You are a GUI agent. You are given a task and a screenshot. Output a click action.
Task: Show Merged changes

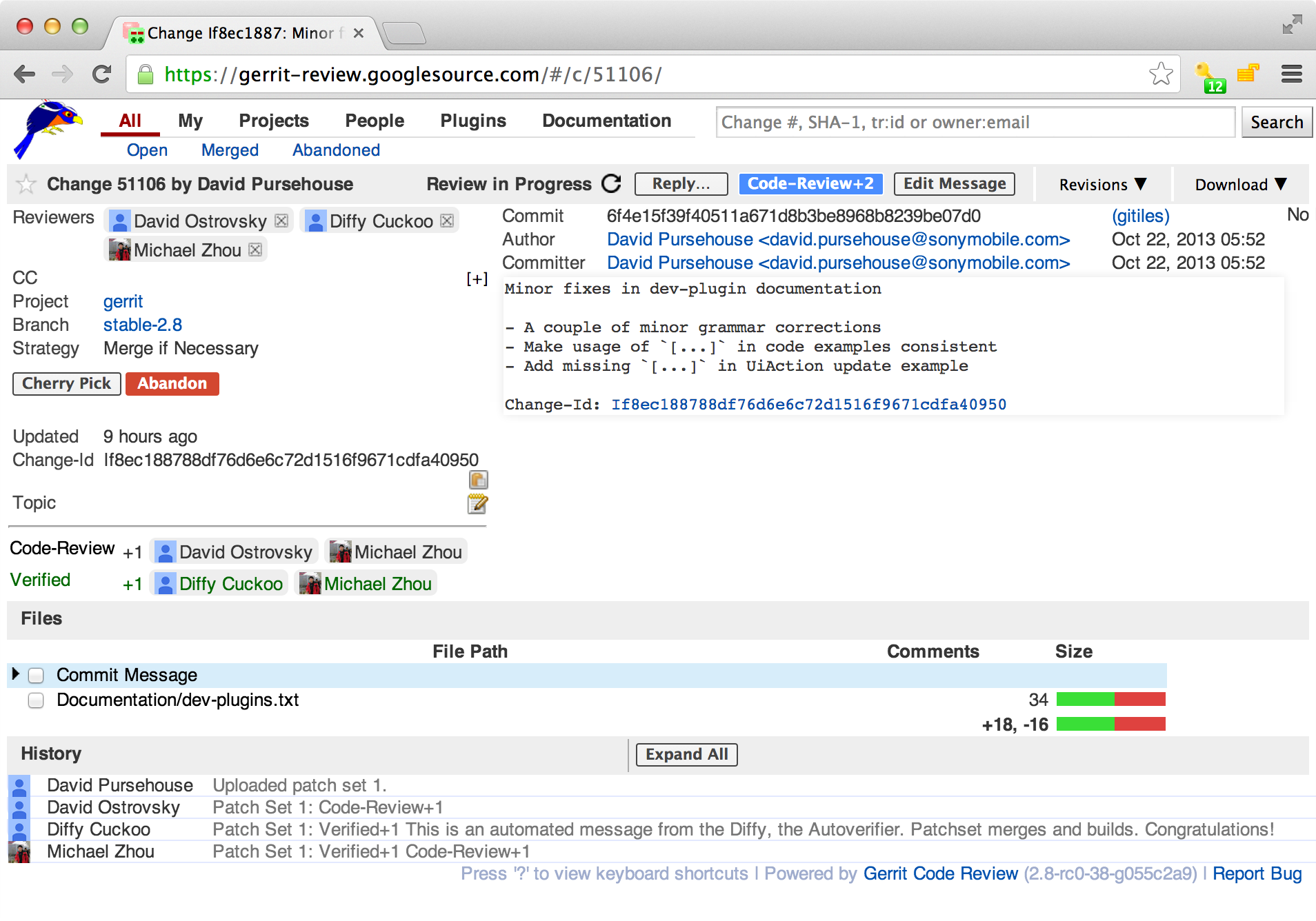[x=230, y=150]
